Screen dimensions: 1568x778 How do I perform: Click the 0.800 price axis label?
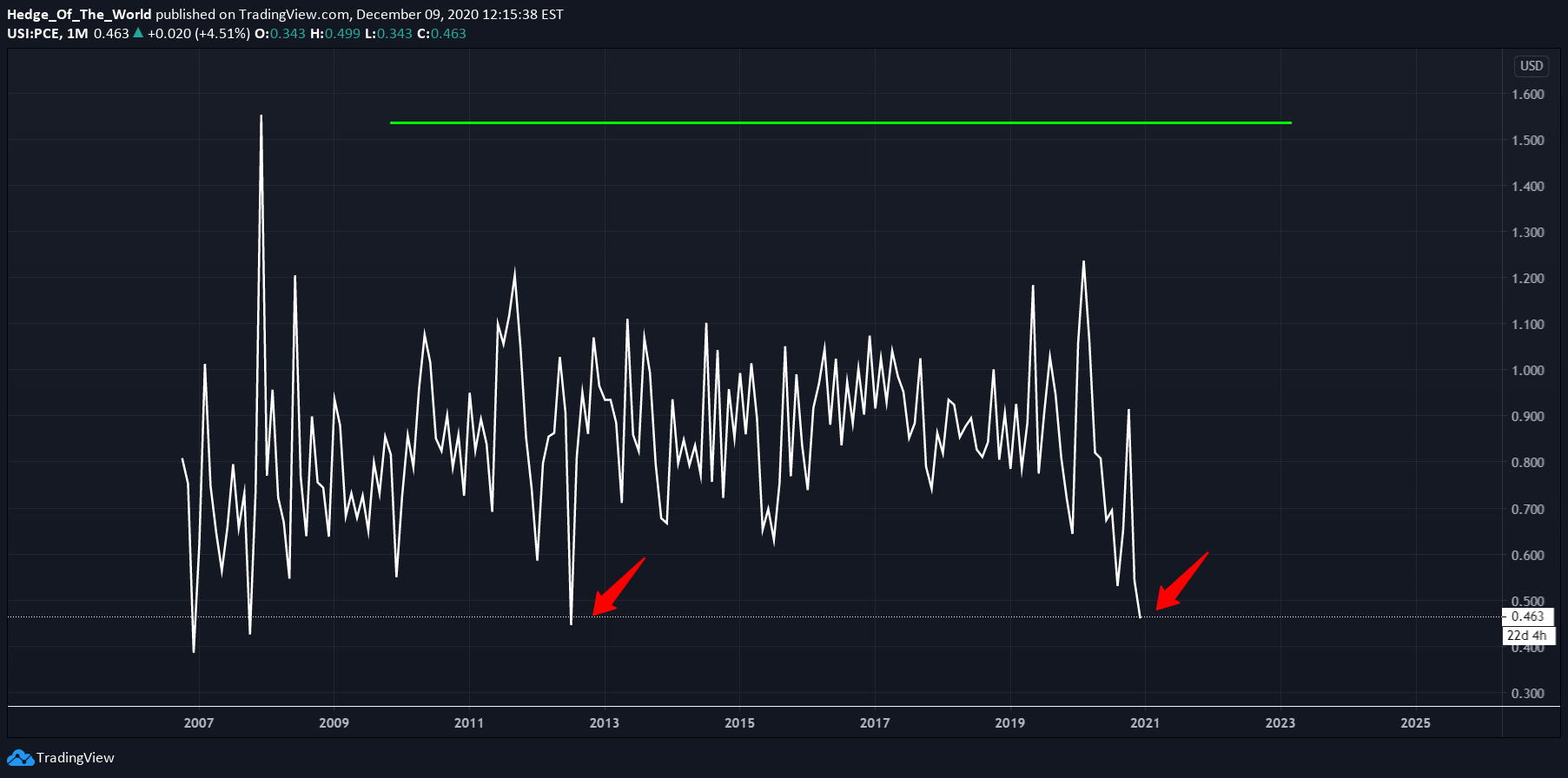tap(1528, 462)
